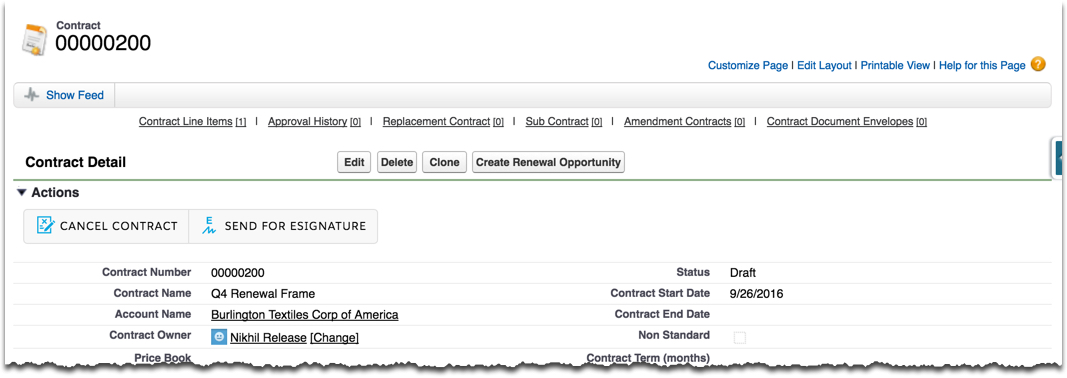Screen dimensions: 1067x378
Task: Jump to Replacement Contract related list
Action: point(443,122)
